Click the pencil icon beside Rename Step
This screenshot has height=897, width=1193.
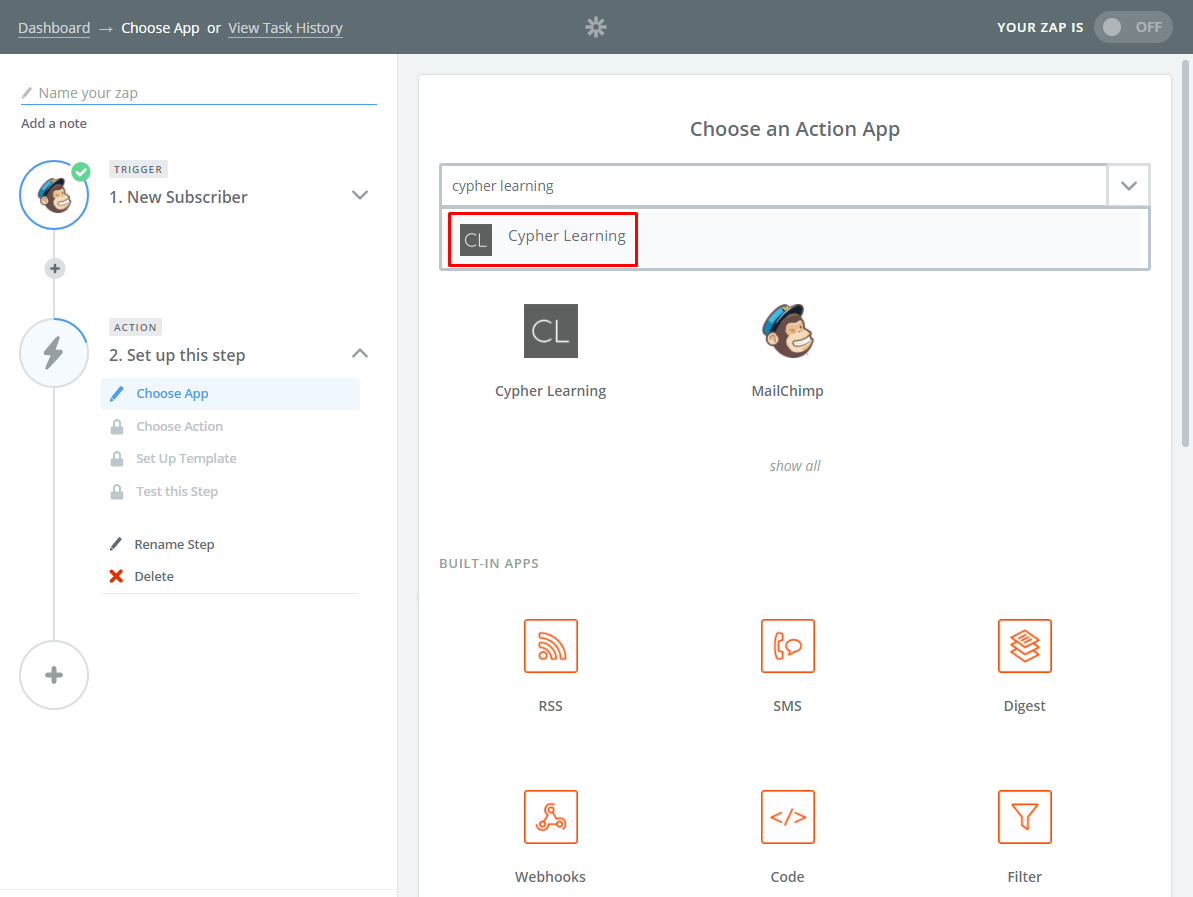116,544
